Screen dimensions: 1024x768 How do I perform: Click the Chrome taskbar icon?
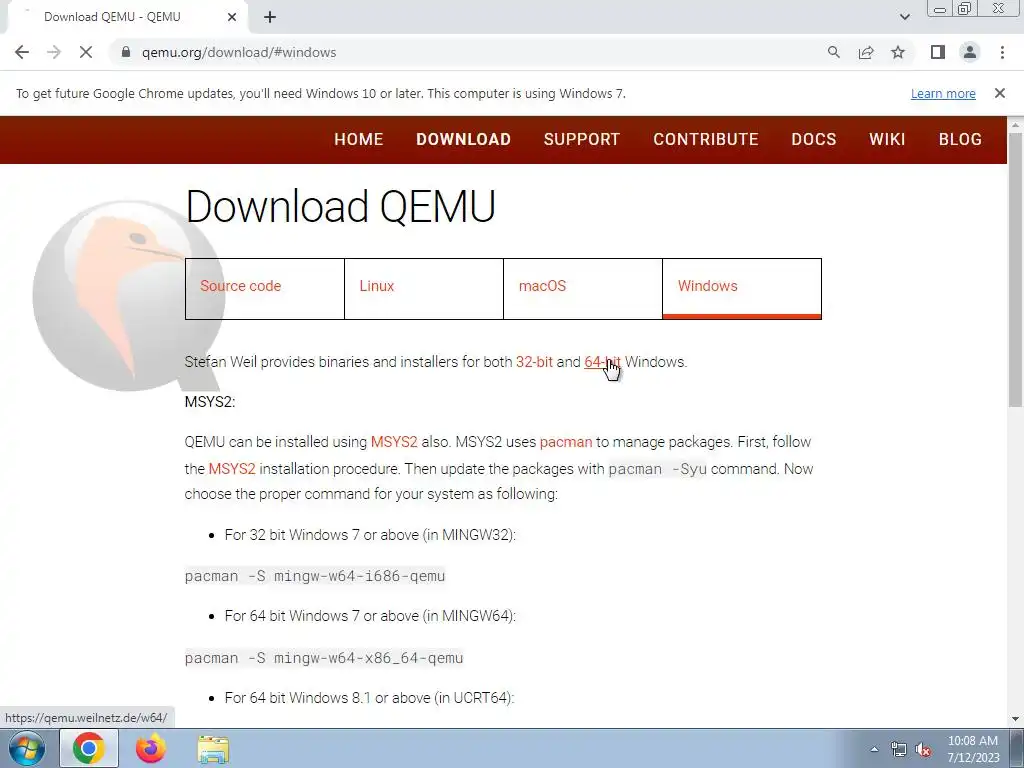click(x=89, y=748)
